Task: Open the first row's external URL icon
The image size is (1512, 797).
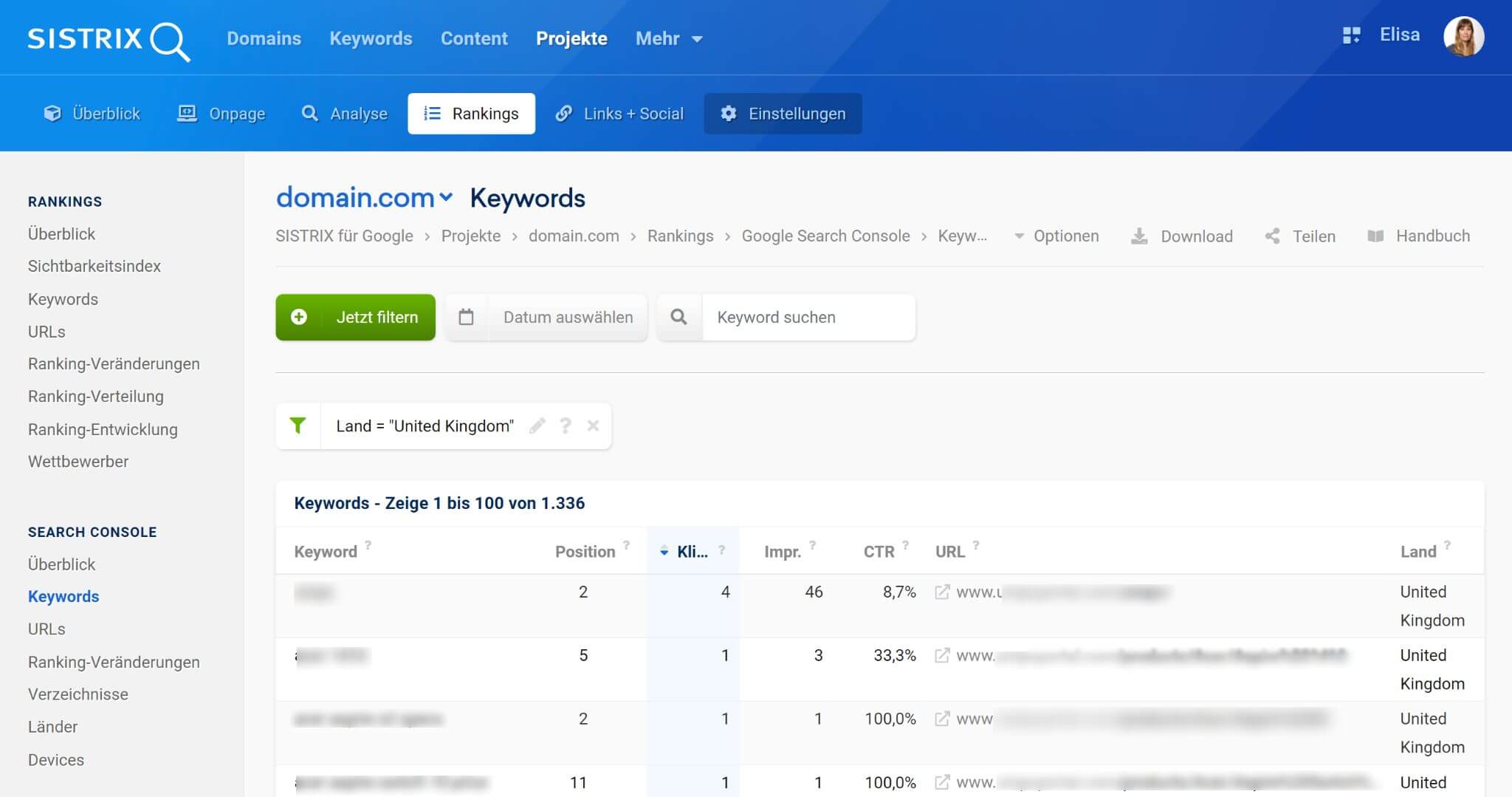Action: [942, 592]
